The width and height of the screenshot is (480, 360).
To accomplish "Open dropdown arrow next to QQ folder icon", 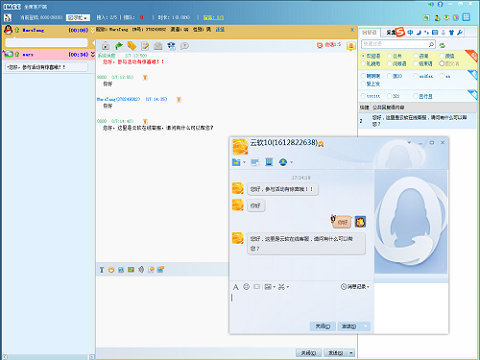I will (x=244, y=162).
